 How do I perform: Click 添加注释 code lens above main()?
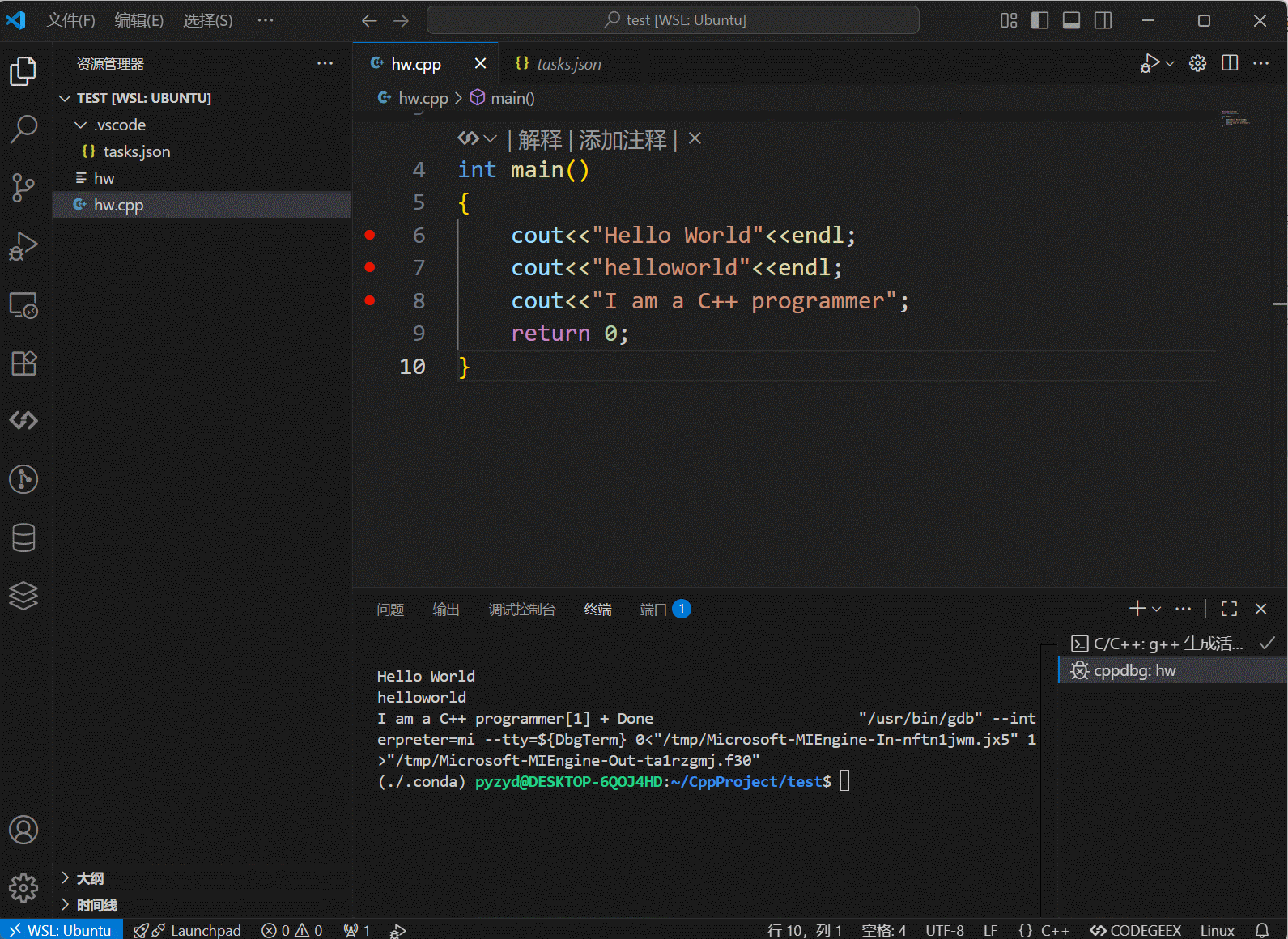(x=623, y=140)
